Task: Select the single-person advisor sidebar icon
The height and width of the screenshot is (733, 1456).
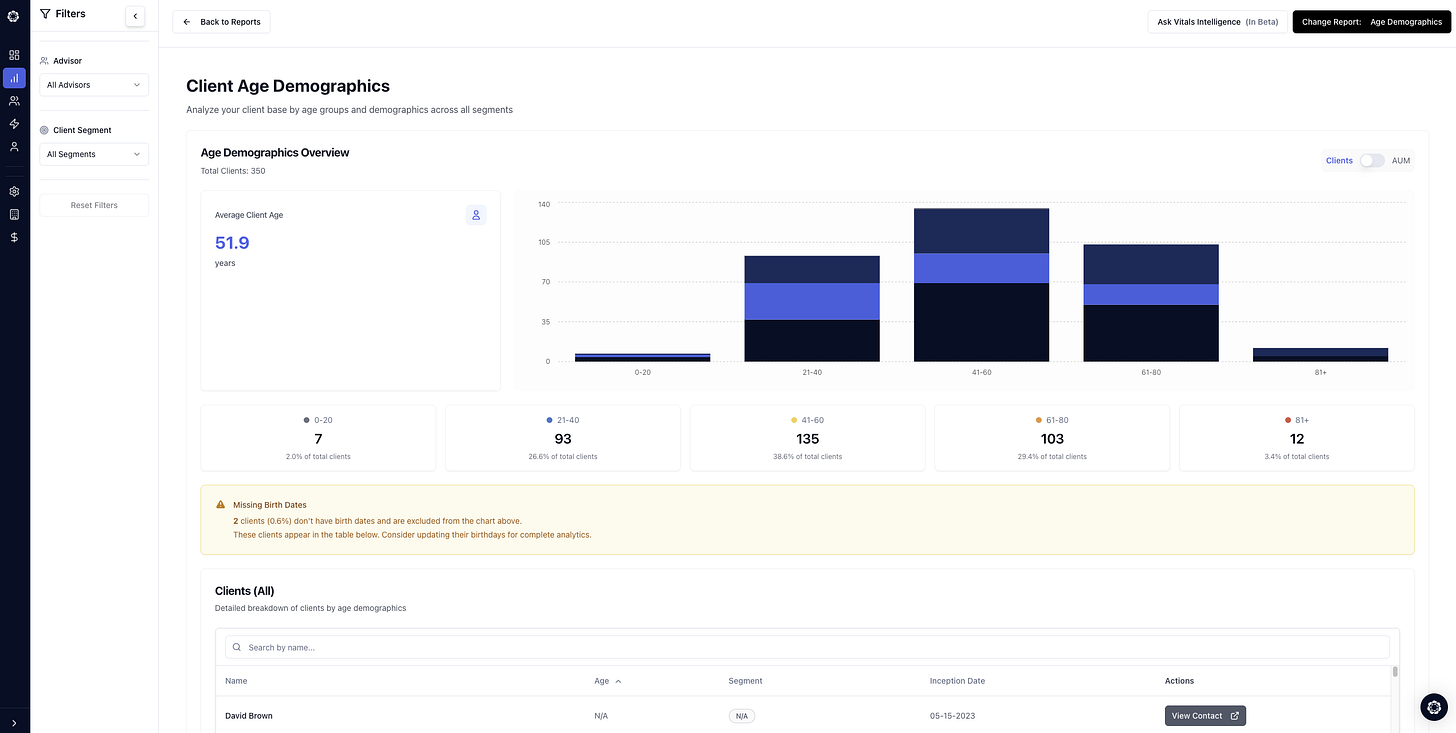Action: pyautogui.click(x=14, y=146)
